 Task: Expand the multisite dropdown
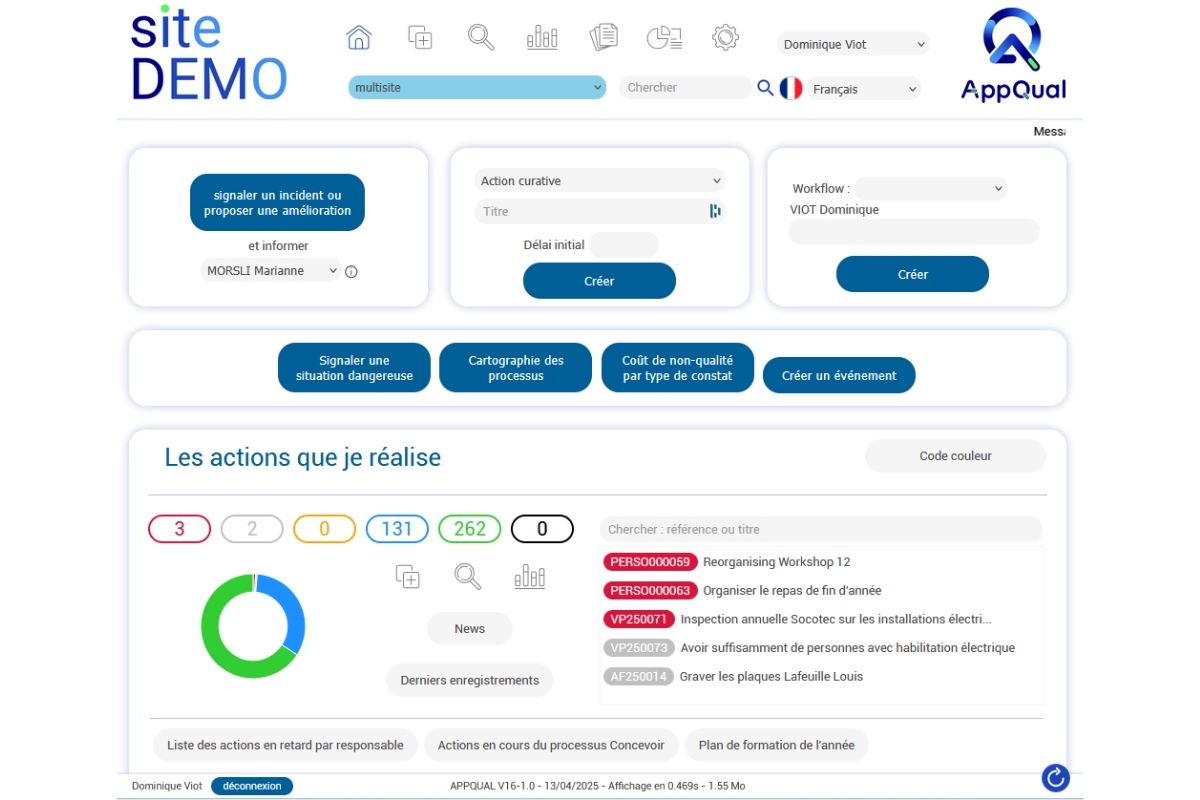tap(477, 88)
